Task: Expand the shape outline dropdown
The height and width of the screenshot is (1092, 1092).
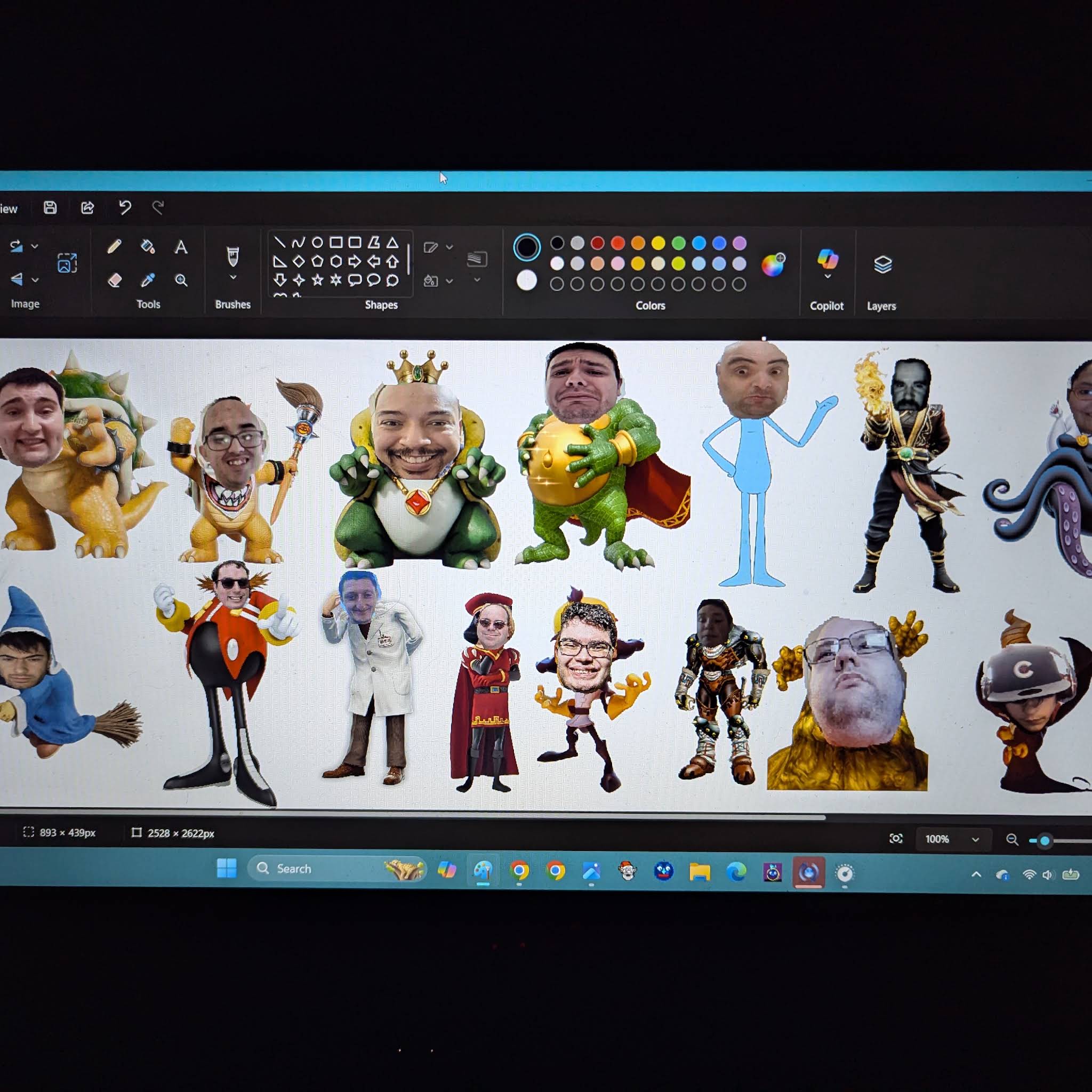Action: click(x=449, y=247)
